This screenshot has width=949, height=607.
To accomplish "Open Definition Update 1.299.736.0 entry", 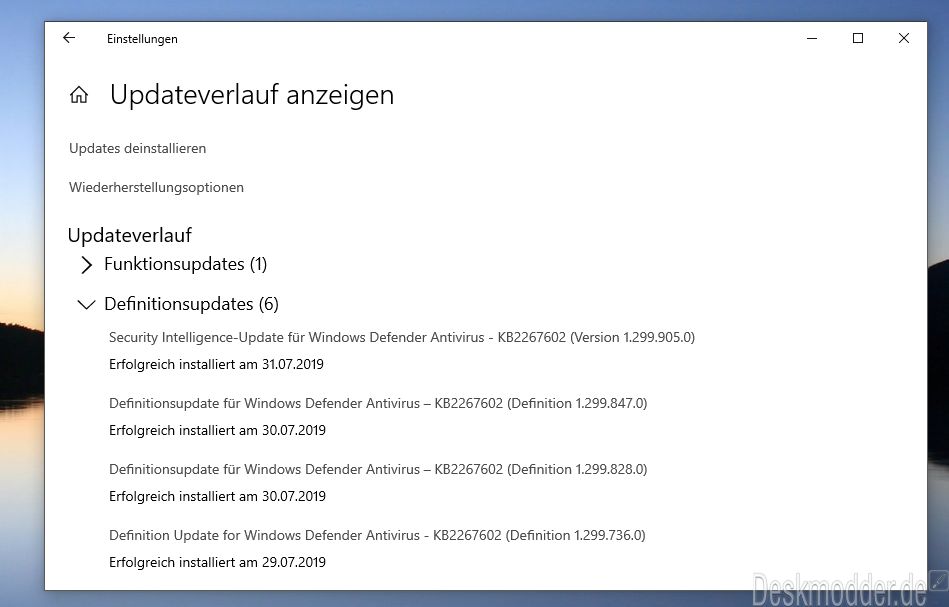I will (377, 535).
